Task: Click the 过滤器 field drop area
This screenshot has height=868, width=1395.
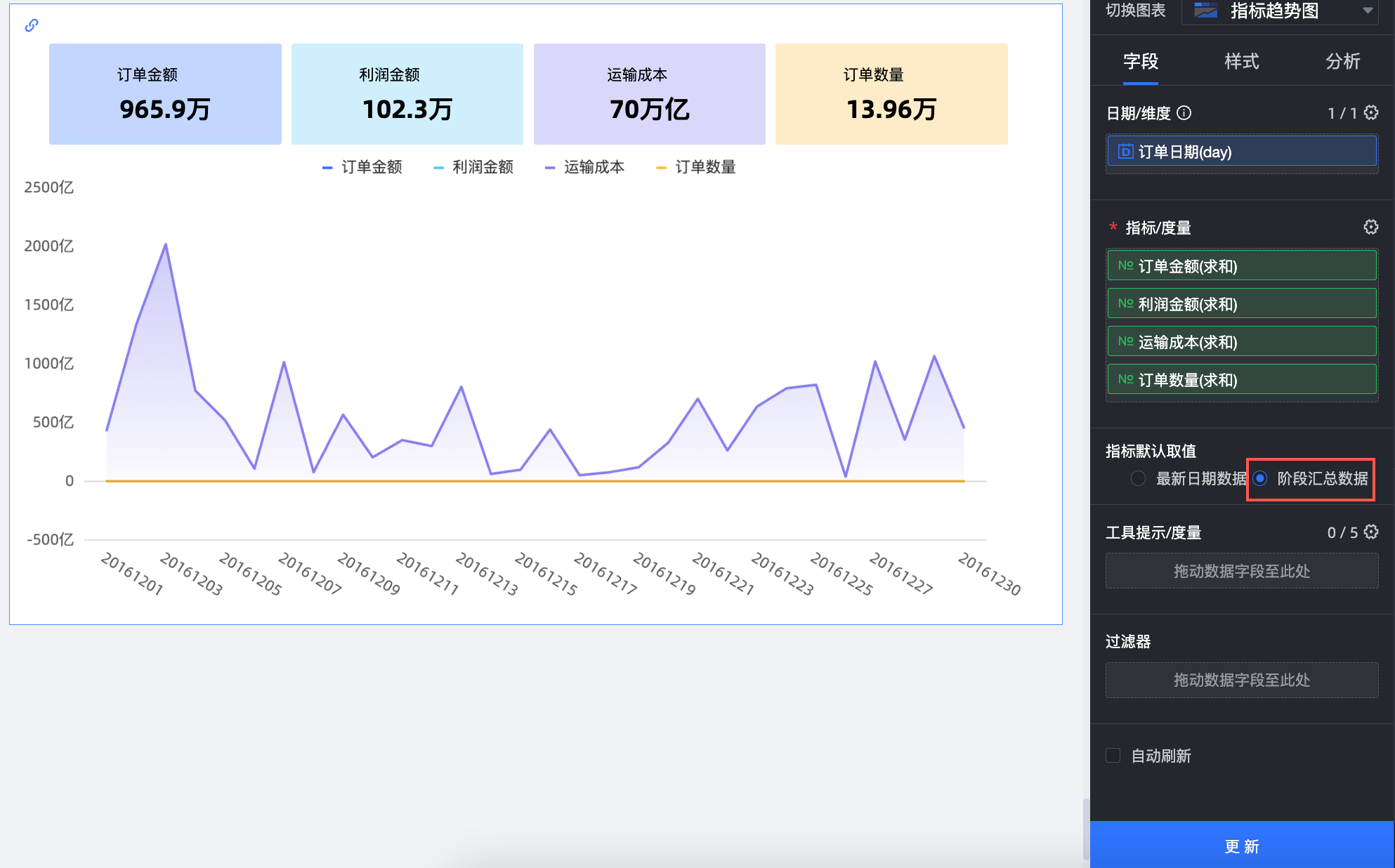Action: point(1241,680)
